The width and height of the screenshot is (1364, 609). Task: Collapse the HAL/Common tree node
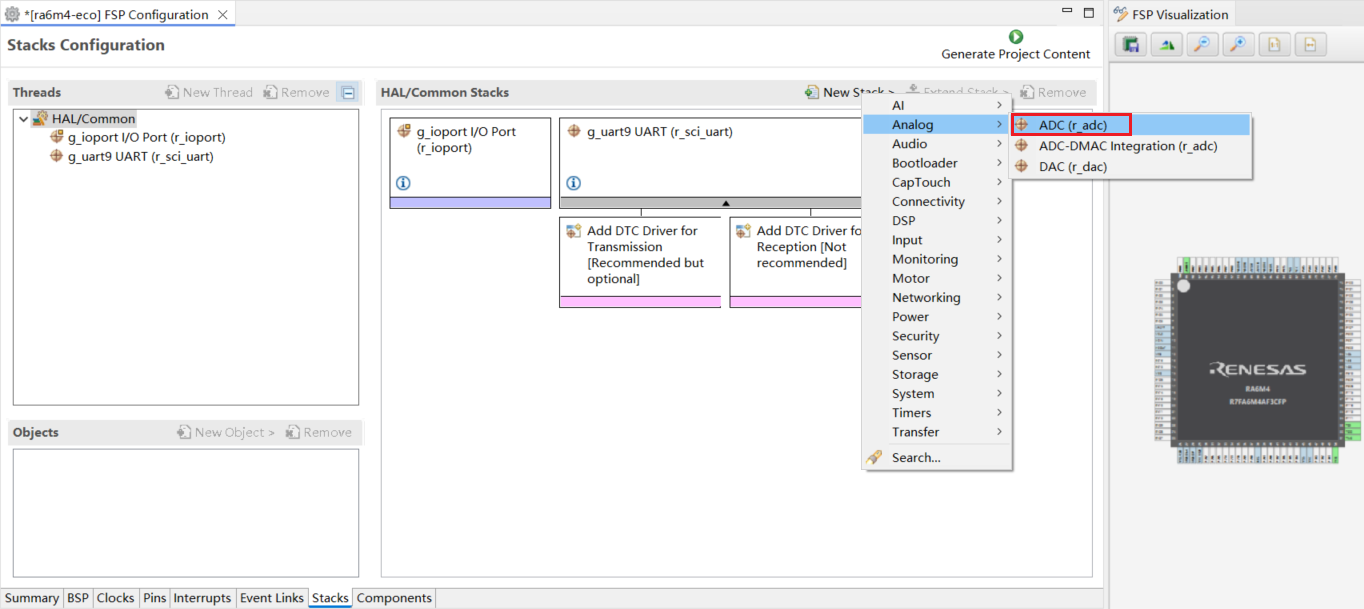[23, 118]
